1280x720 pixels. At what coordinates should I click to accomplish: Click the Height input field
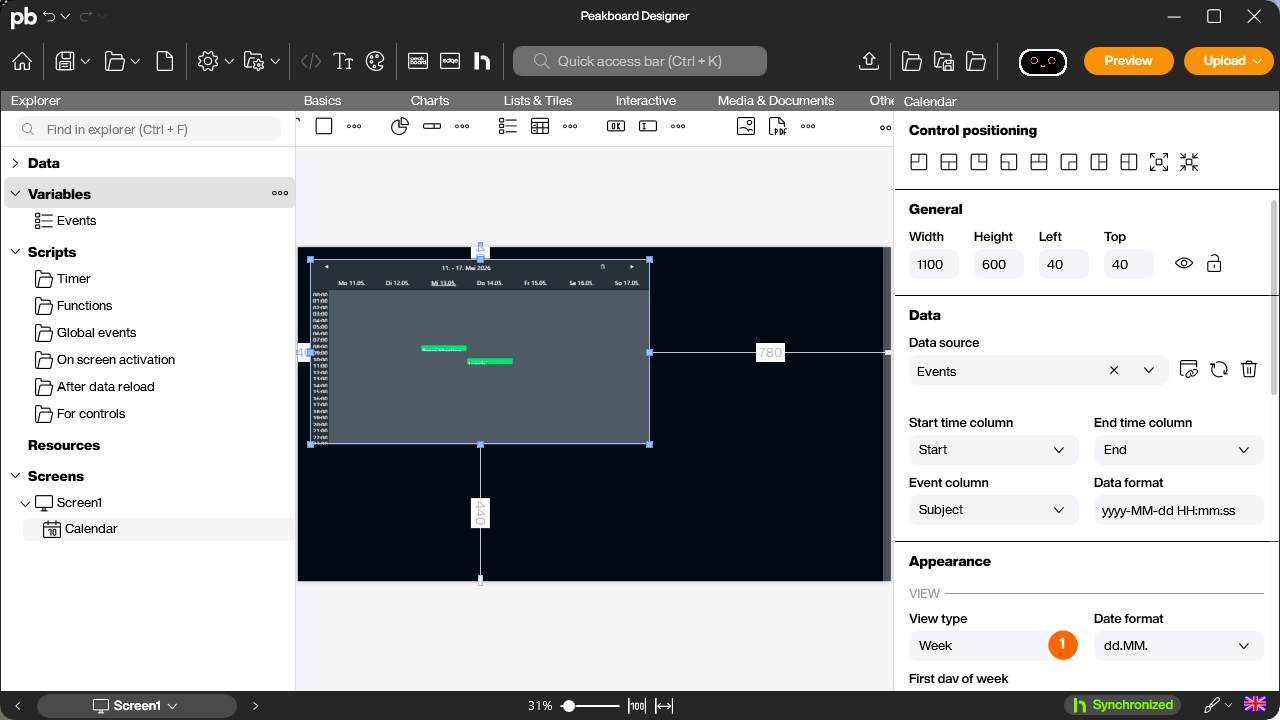point(999,265)
